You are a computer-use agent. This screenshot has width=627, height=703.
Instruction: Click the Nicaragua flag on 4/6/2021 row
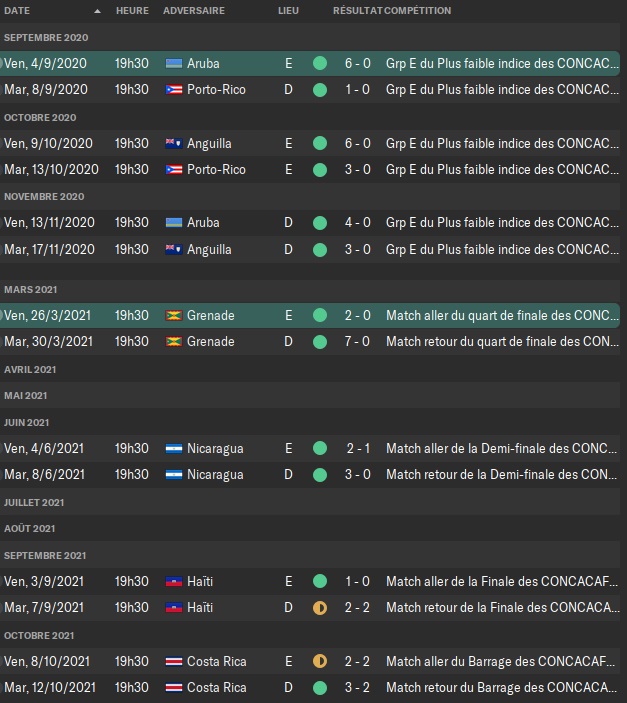pyautogui.click(x=174, y=448)
